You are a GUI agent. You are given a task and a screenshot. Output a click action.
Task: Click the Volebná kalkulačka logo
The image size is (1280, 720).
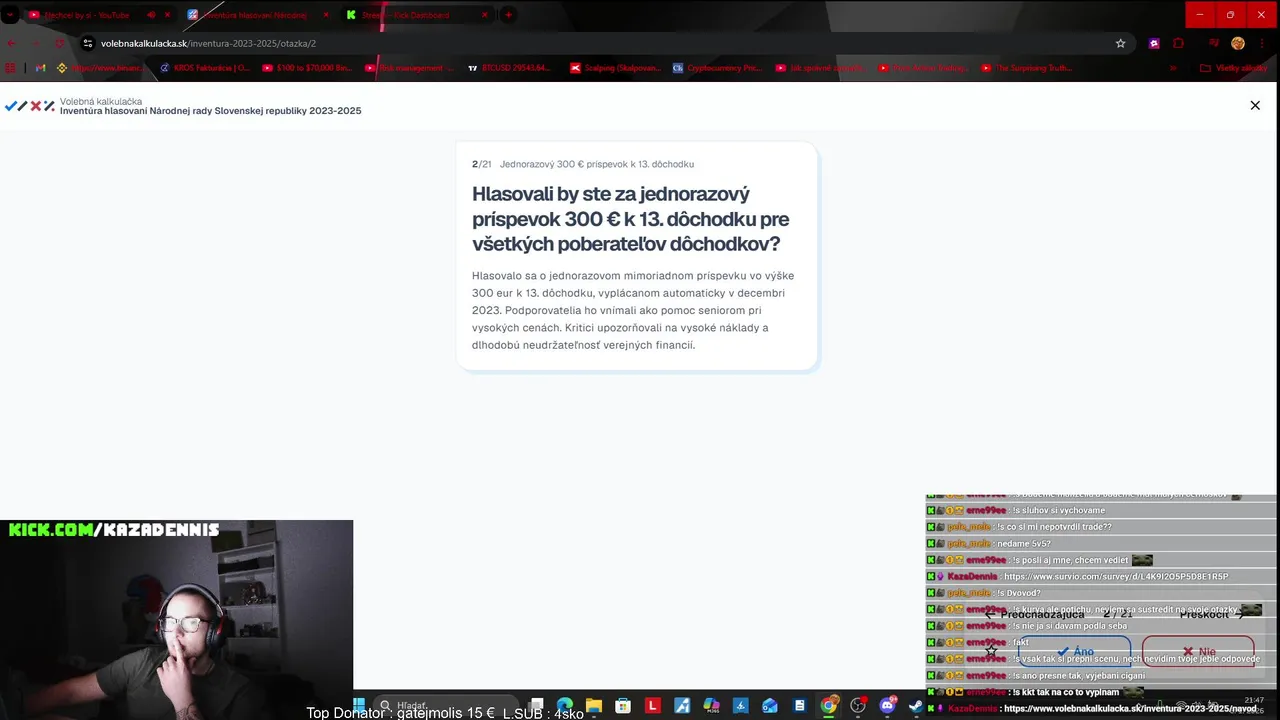coord(29,105)
